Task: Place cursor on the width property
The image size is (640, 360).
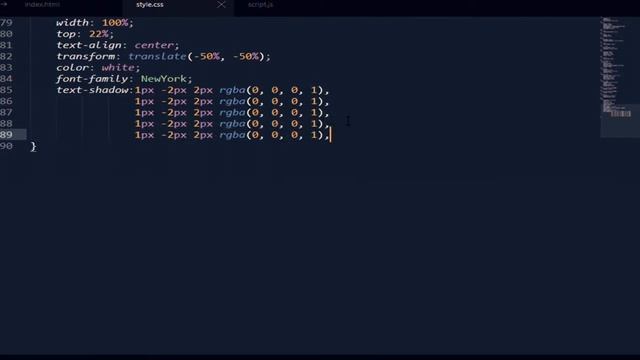Action: 72,22
